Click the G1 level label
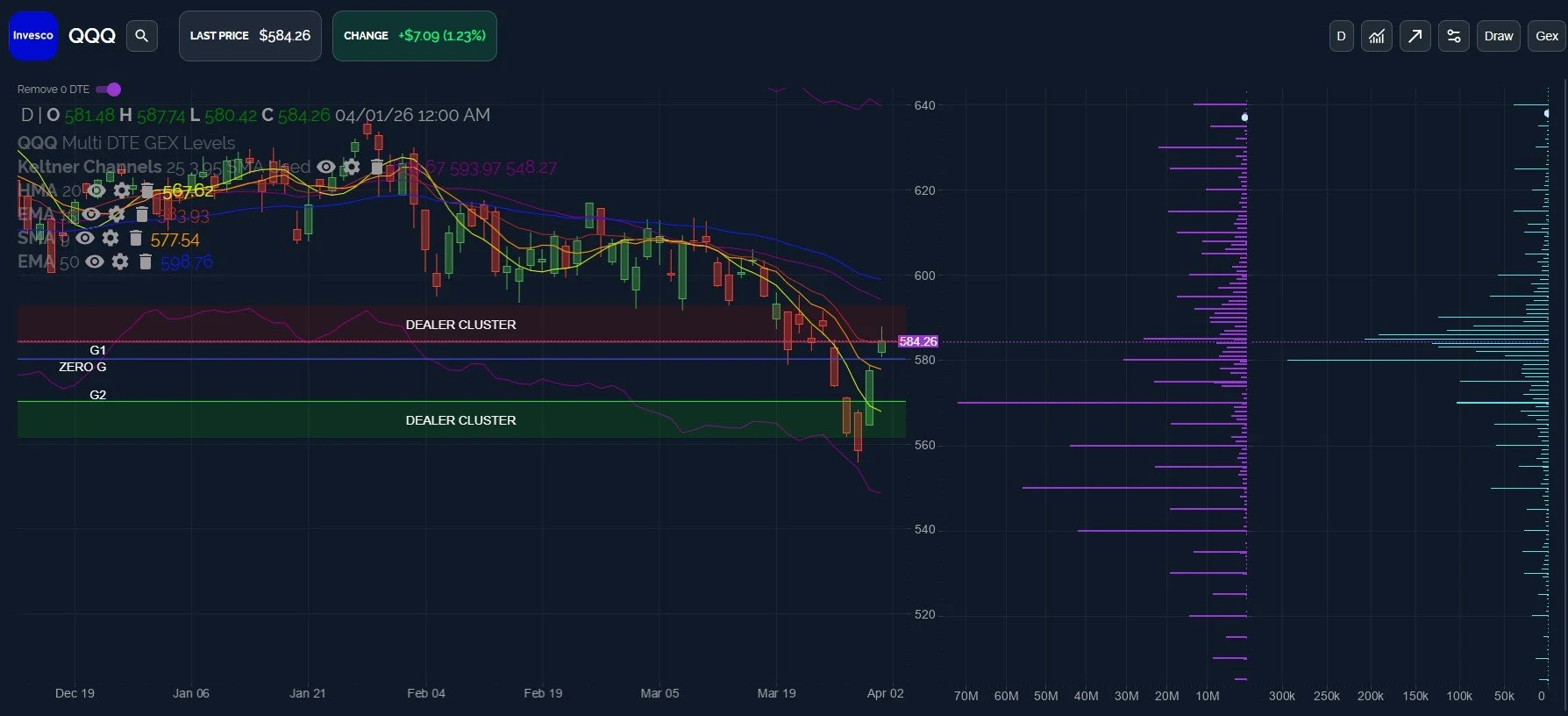This screenshot has width=1568, height=716. pos(97,350)
